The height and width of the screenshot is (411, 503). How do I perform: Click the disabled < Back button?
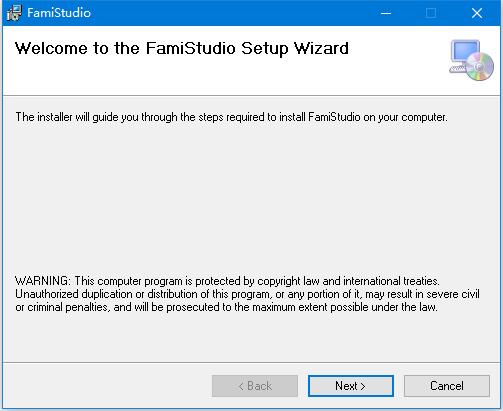pos(255,386)
